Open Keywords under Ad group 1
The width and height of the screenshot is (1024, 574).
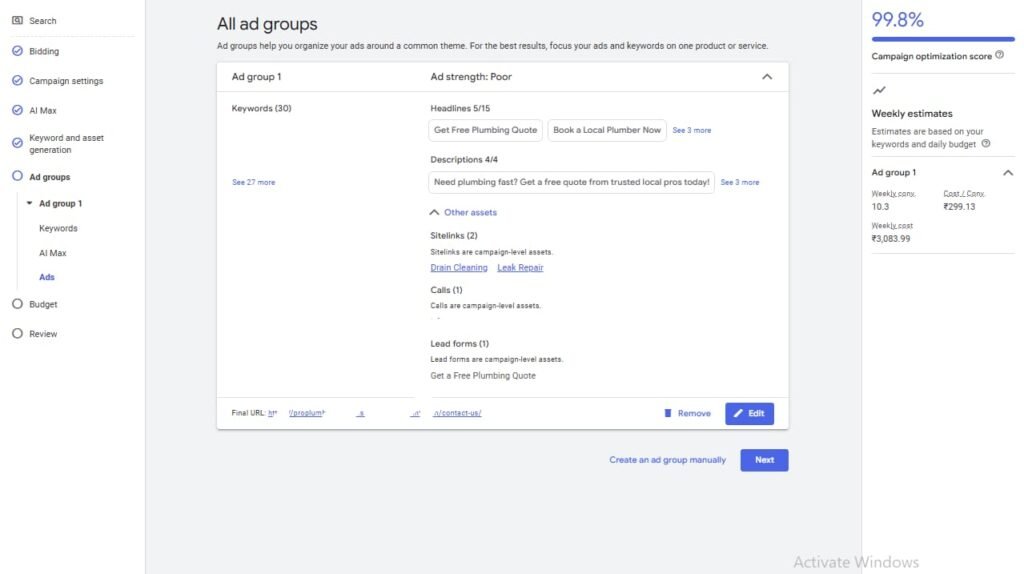tap(58, 228)
